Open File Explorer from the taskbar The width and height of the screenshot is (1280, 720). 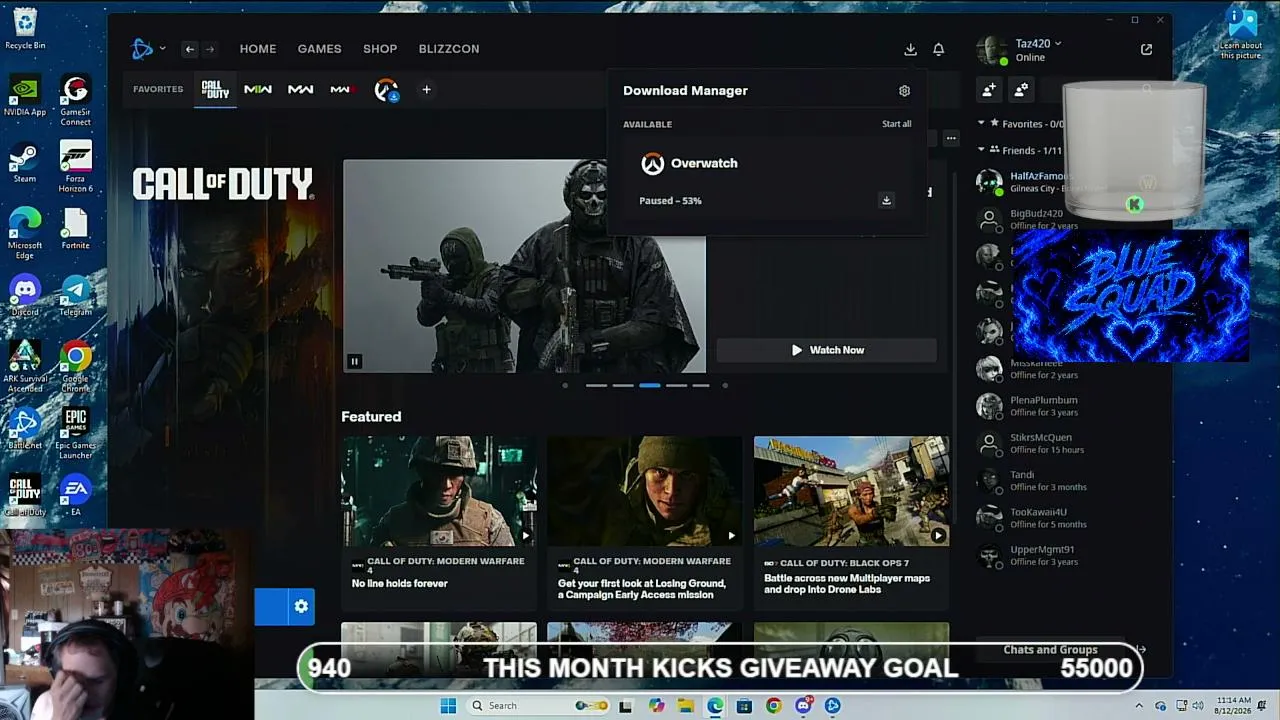click(x=685, y=706)
